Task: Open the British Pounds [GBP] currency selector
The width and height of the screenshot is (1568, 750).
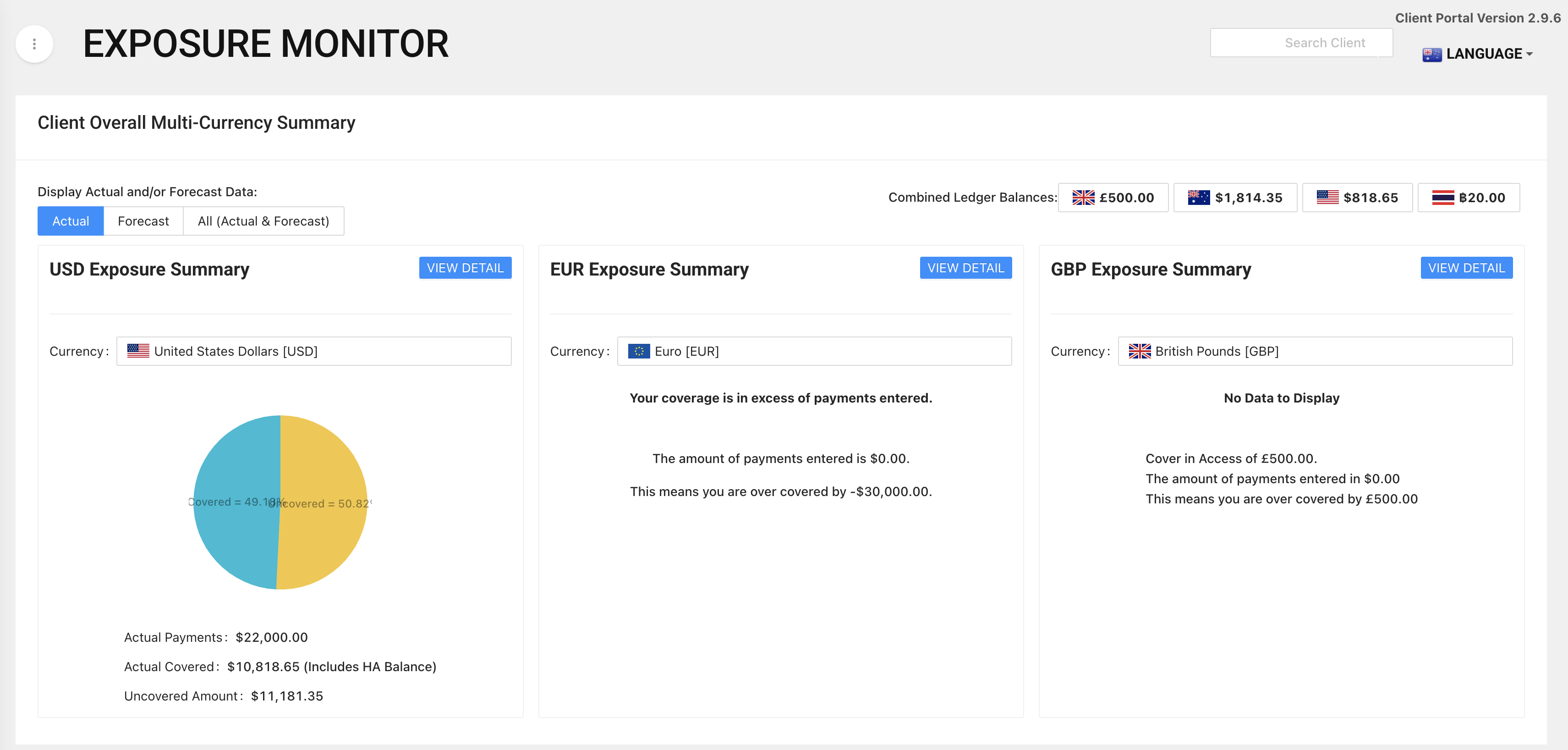Action: [1315, 351]
